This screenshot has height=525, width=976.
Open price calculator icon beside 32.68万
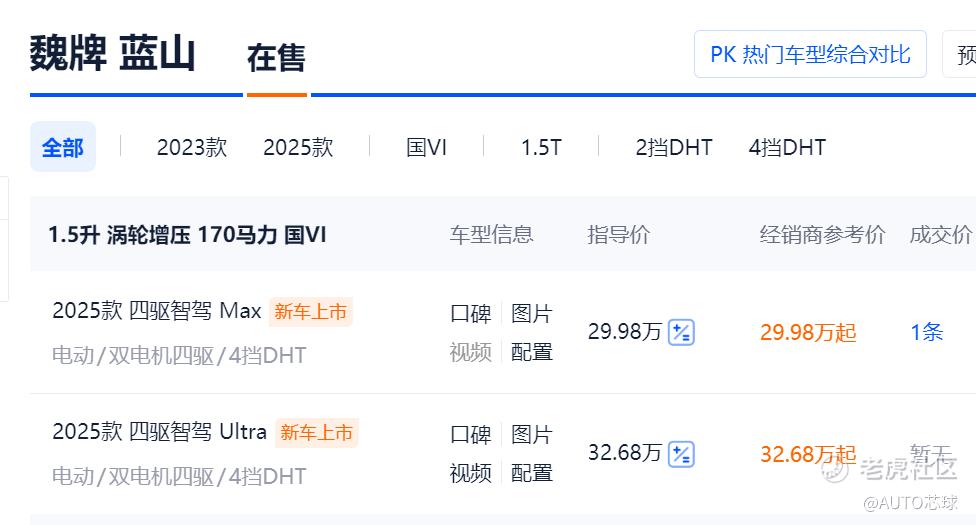tap(681, 453)
